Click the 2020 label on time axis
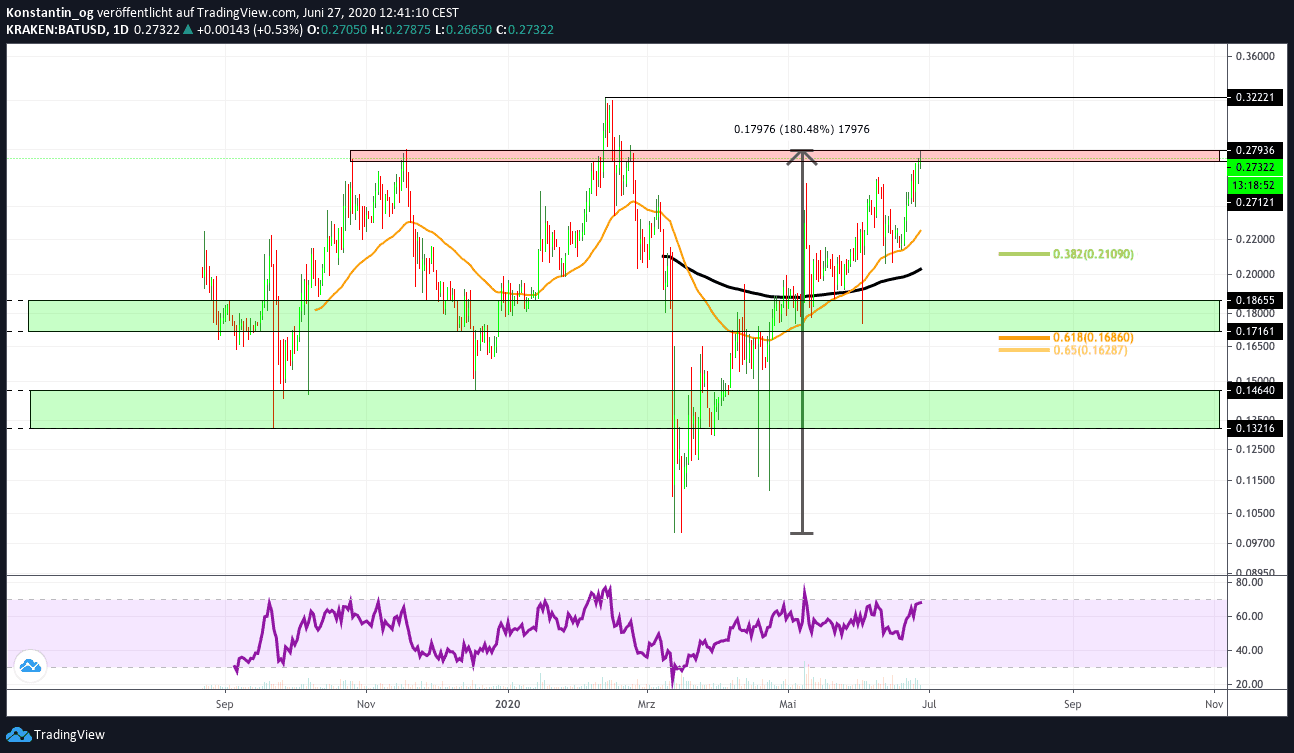The height and width of the screenshot is (753, 1294). tap(508, 704)
